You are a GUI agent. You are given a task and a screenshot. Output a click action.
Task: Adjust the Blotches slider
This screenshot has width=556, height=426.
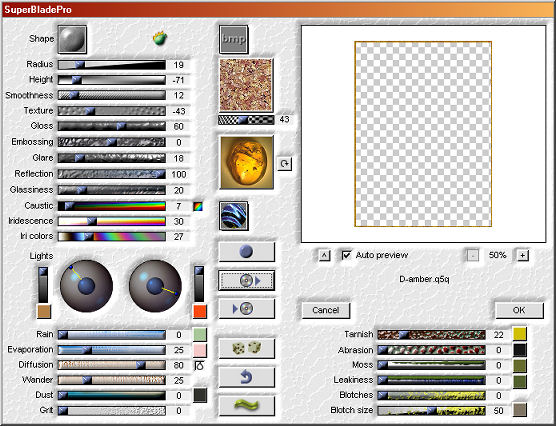(431, 395)
